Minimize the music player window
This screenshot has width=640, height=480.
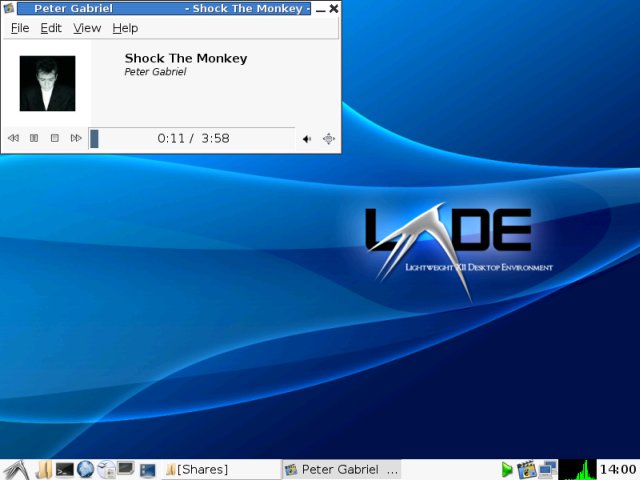tap(320, 9)
